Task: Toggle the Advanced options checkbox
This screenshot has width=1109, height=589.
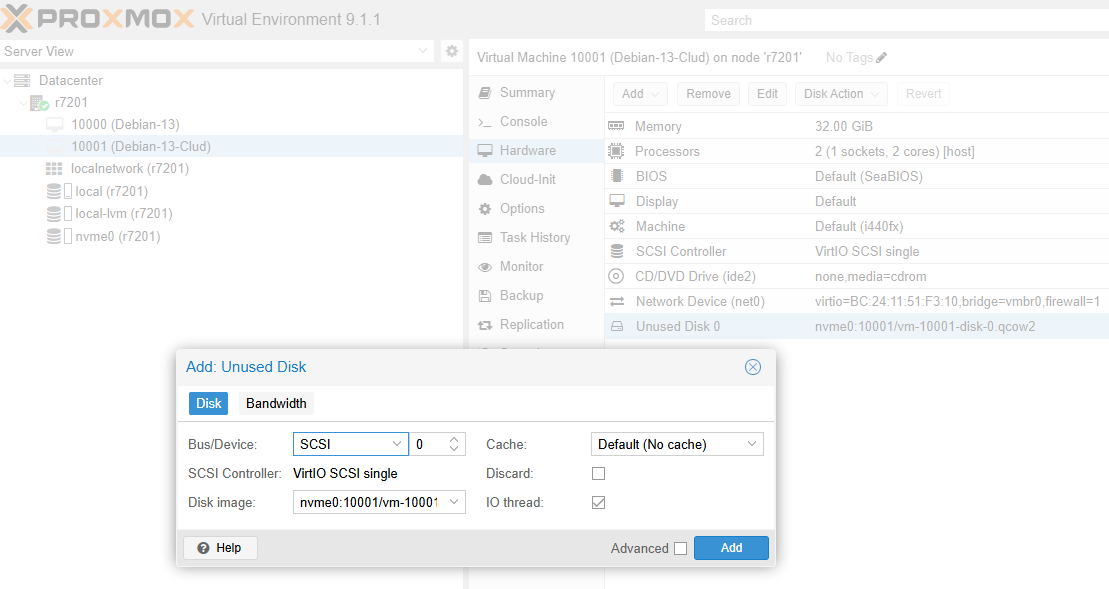Action: pyautogui.click(x=680, y=548)
